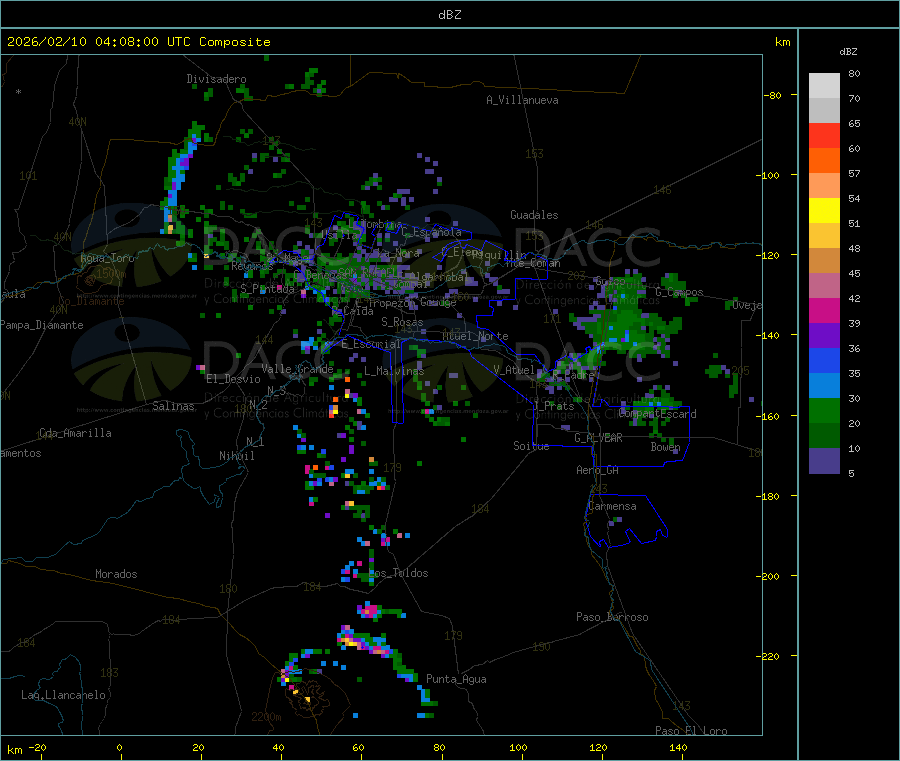Viewport: 900px width, 761px height.
Task: Click the 2200m elevation contour label
Action: click(x=266, y=717)
